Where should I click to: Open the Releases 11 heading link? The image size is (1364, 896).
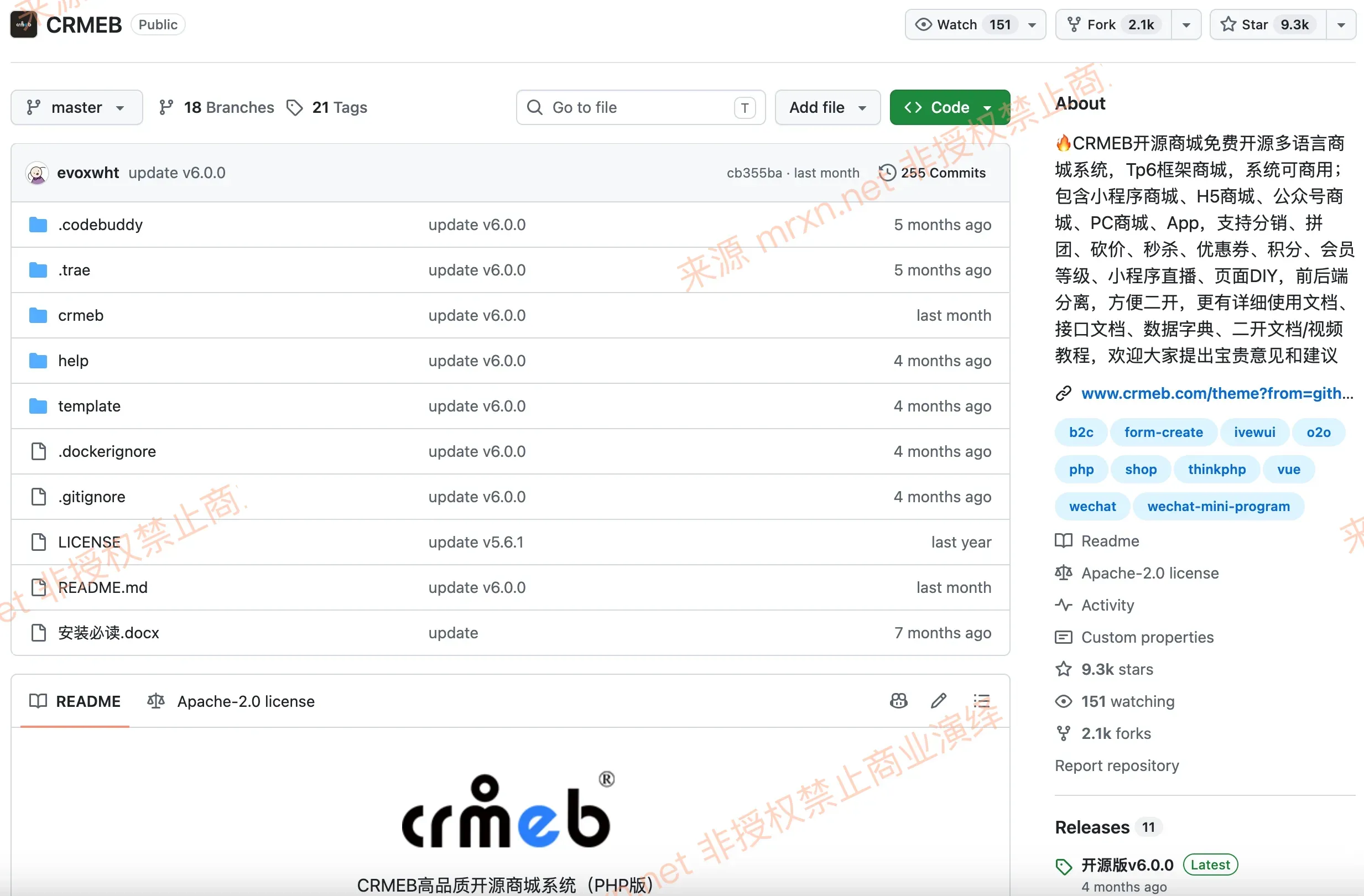point(1109,827)
